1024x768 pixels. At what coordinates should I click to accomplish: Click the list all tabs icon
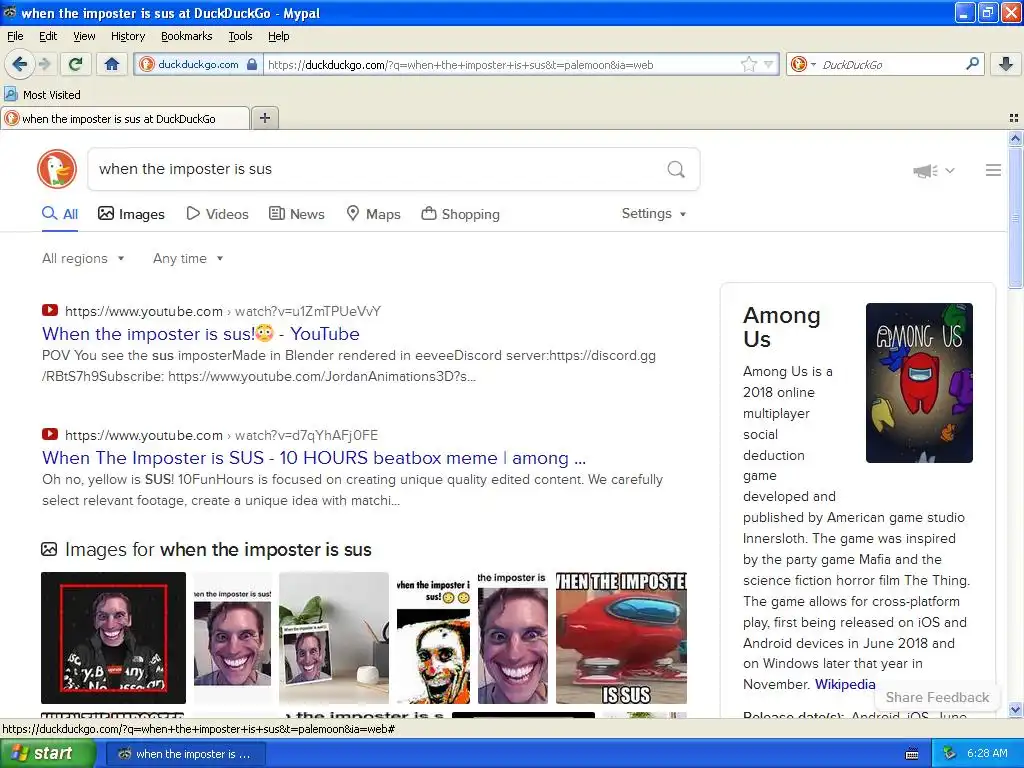click(1014, 118)
